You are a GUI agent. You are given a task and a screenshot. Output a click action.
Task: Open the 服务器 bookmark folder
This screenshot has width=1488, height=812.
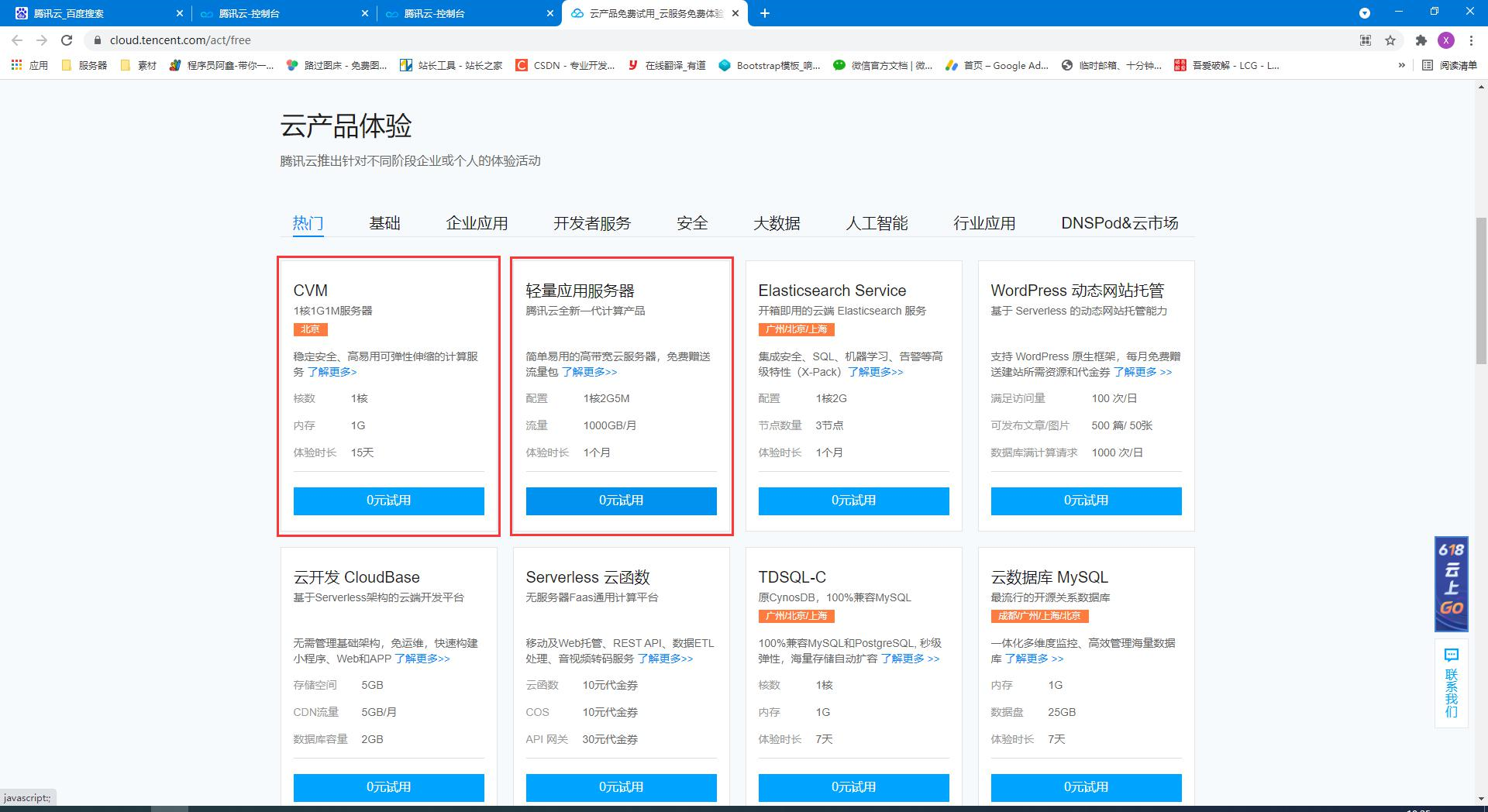[x=84, y=66]
